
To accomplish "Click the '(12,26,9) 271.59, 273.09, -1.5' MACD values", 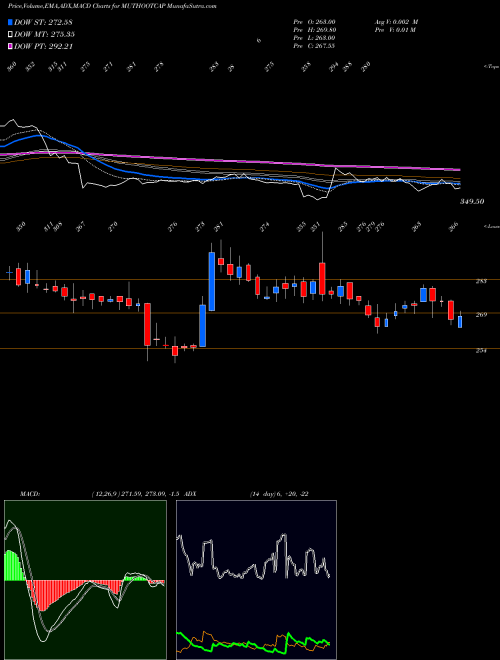I will (x=138, y=494).
